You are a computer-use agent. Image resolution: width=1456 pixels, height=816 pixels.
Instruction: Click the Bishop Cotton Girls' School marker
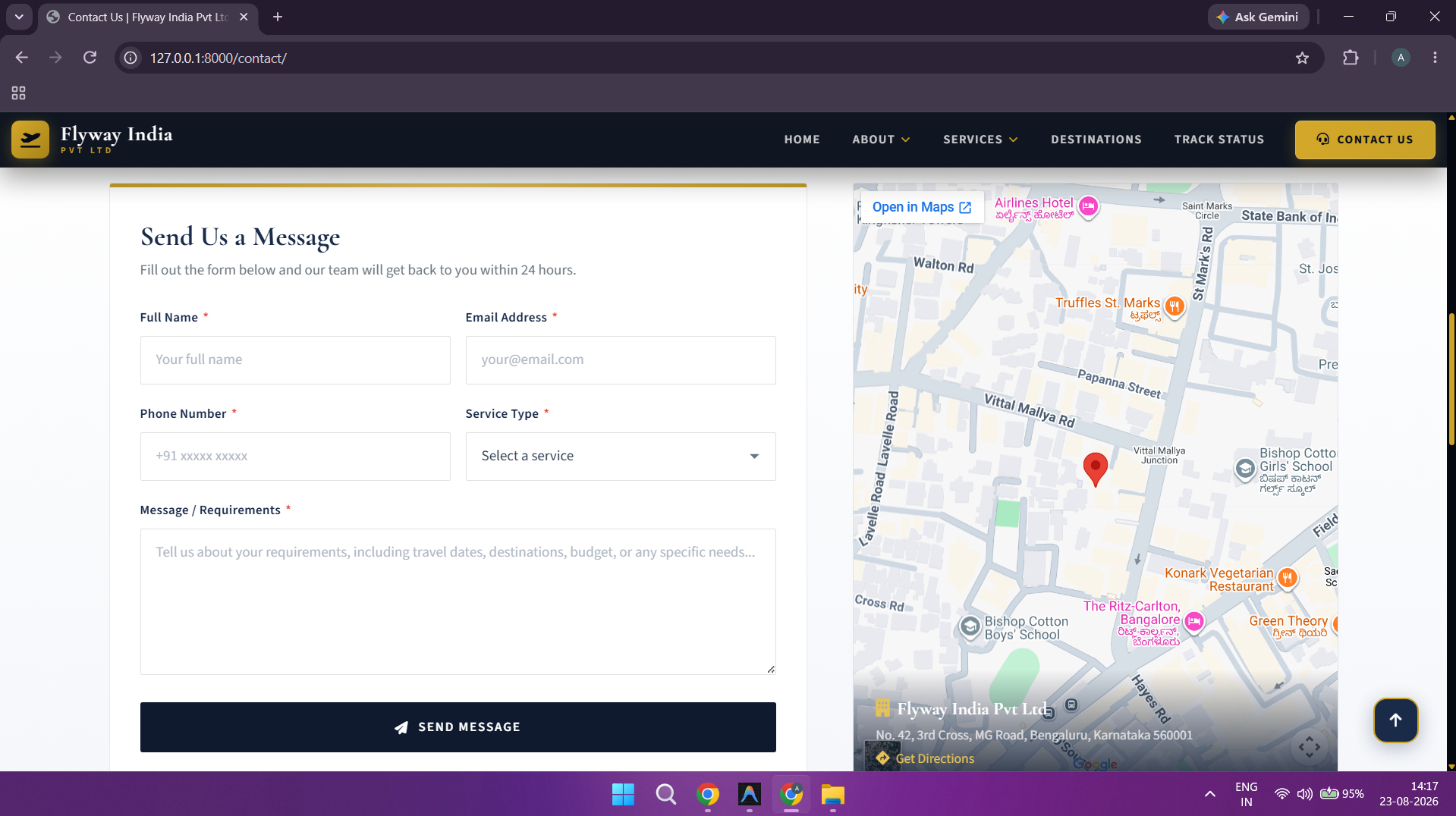coord(1245,469)
